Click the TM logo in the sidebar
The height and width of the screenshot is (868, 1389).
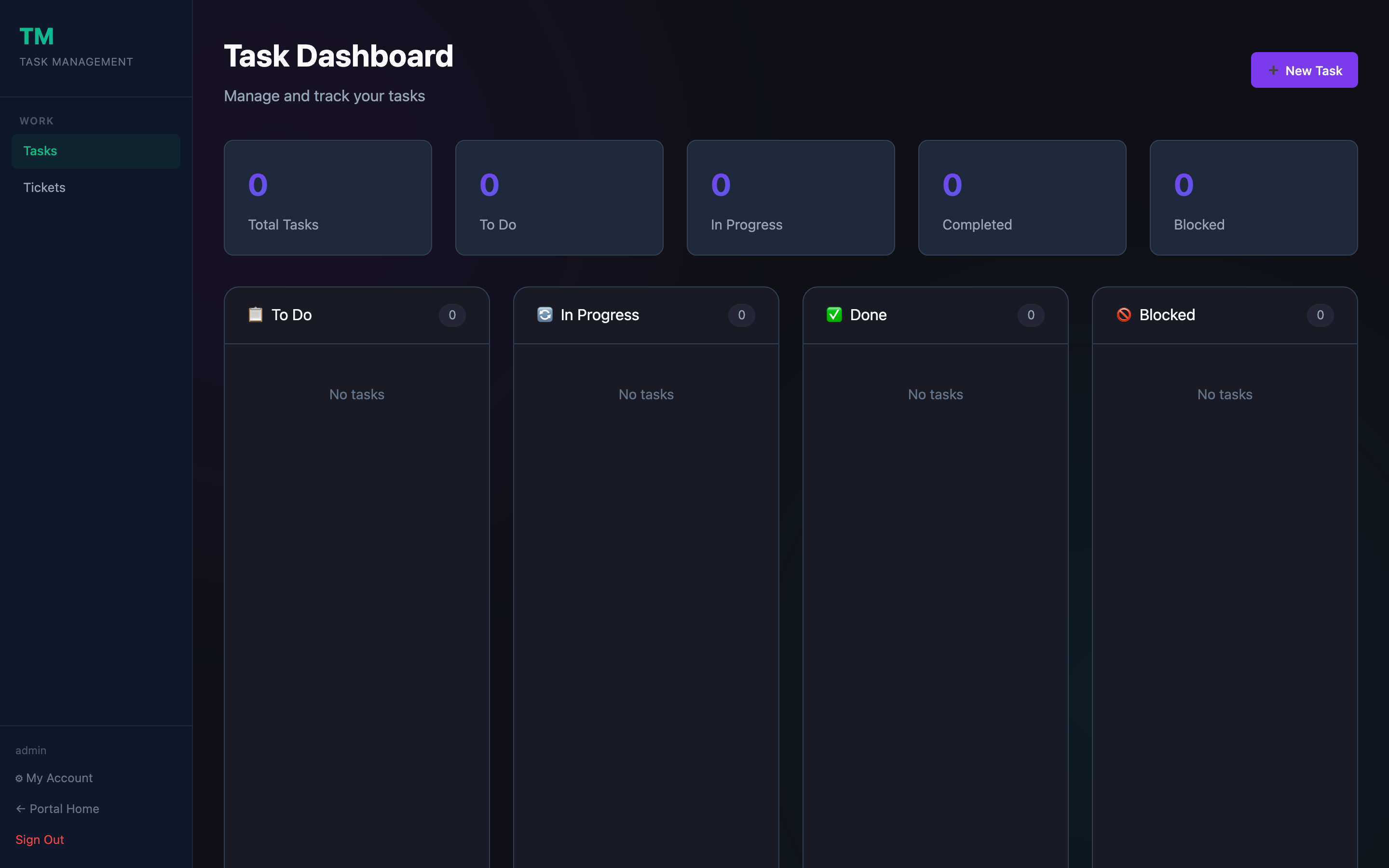[37, 36]
